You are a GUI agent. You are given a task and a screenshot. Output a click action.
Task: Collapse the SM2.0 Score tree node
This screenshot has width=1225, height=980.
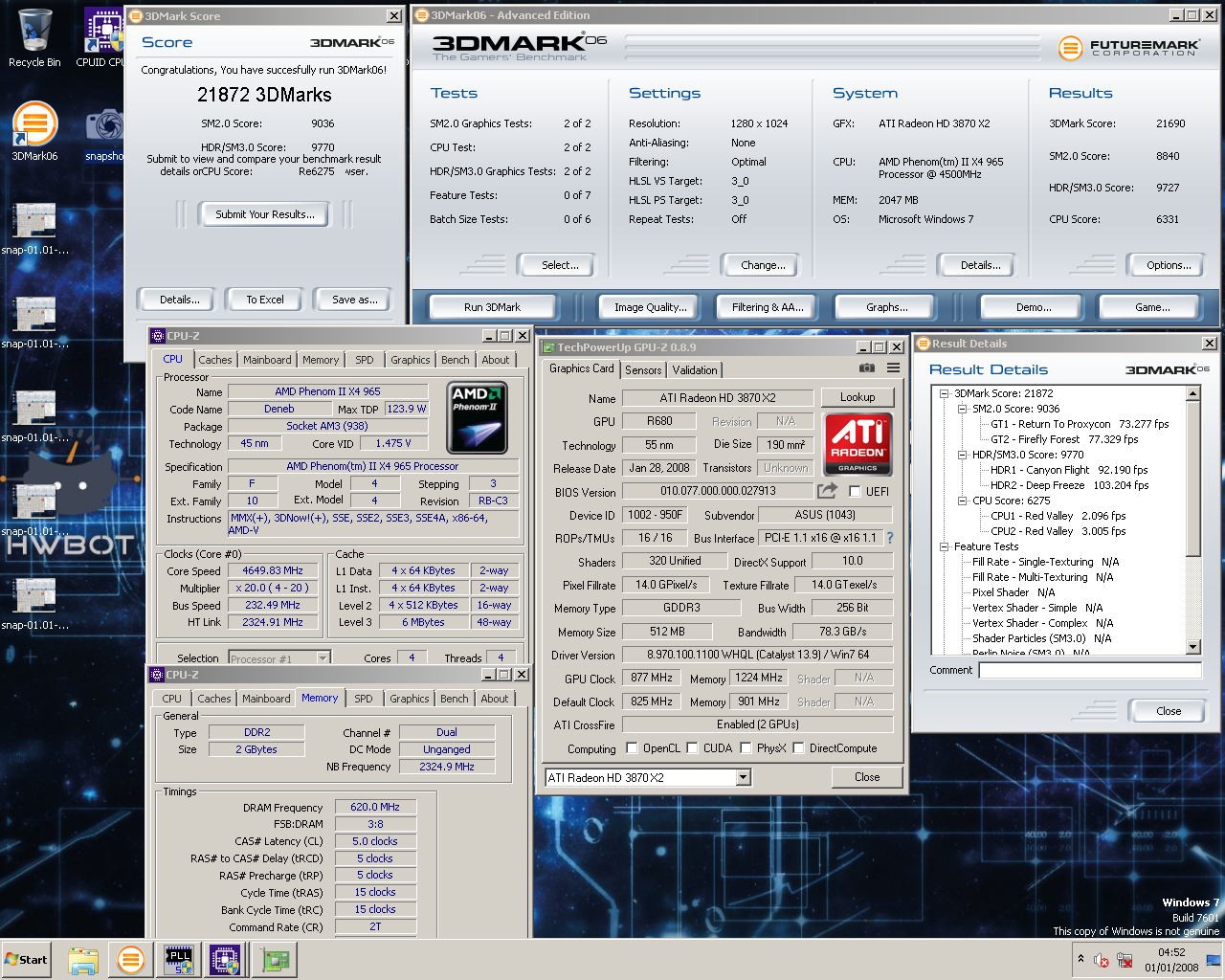pyautogui.click(x=963, y=409)
